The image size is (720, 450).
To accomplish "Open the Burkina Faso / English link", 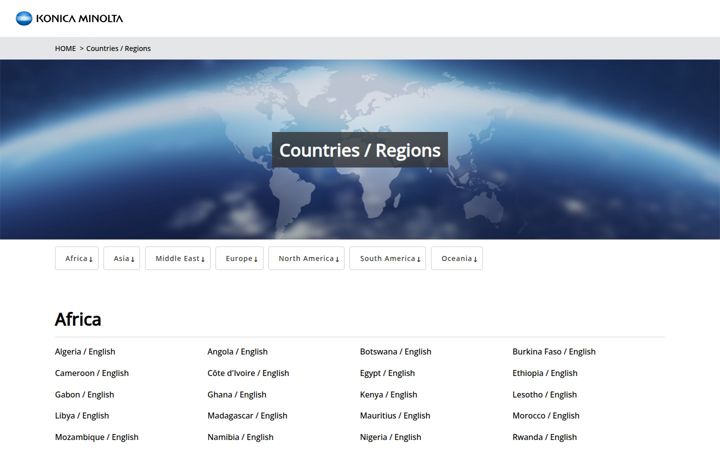I will tap(554, 352).
